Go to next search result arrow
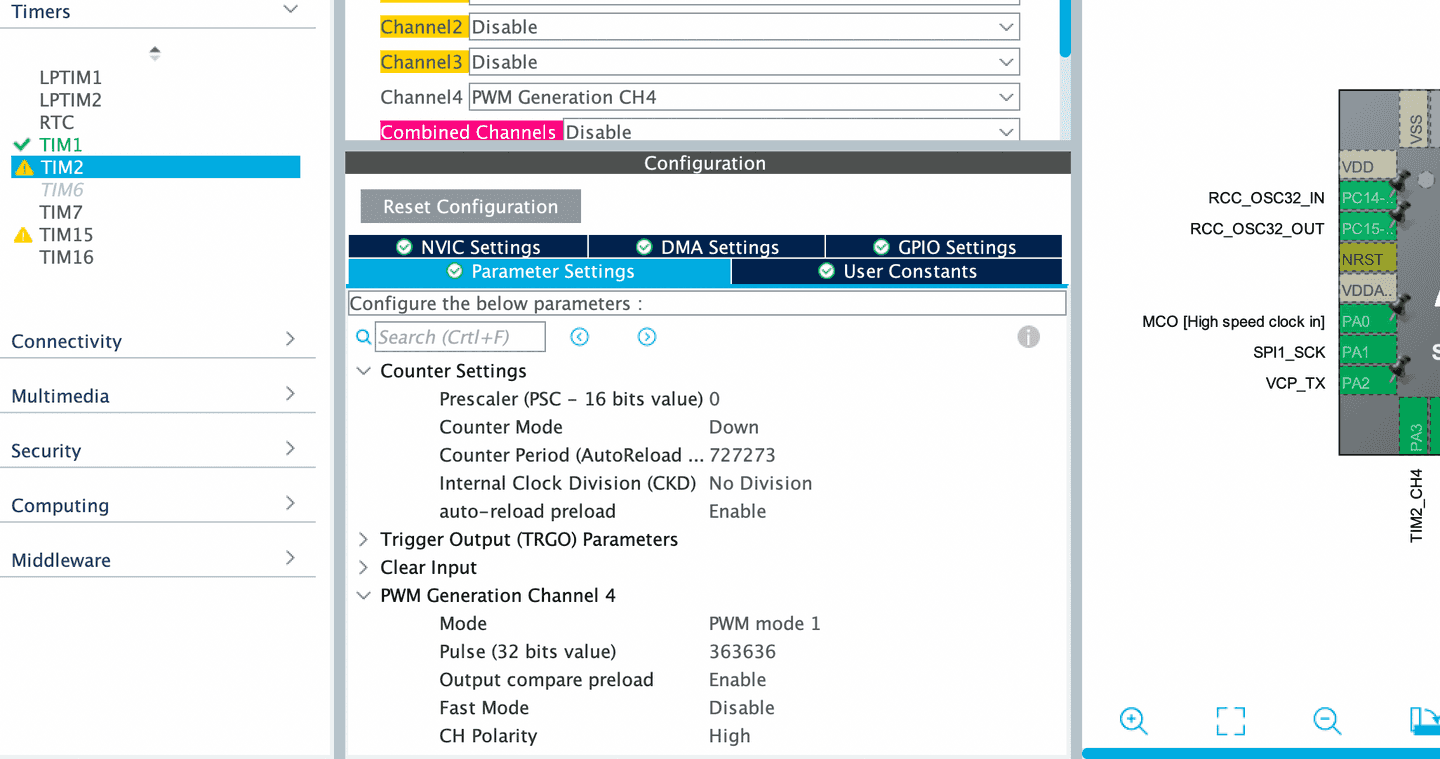 [x=647, y=337]
